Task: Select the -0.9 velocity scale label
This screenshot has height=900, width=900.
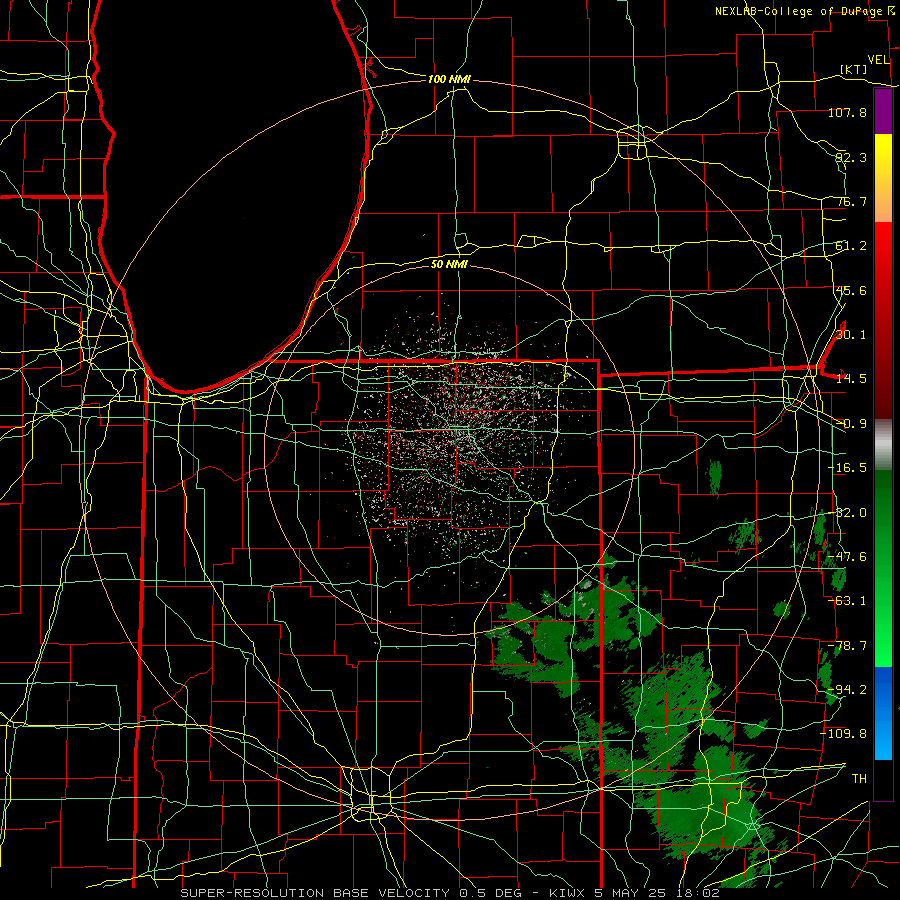Action: click(x=851, y=424)
